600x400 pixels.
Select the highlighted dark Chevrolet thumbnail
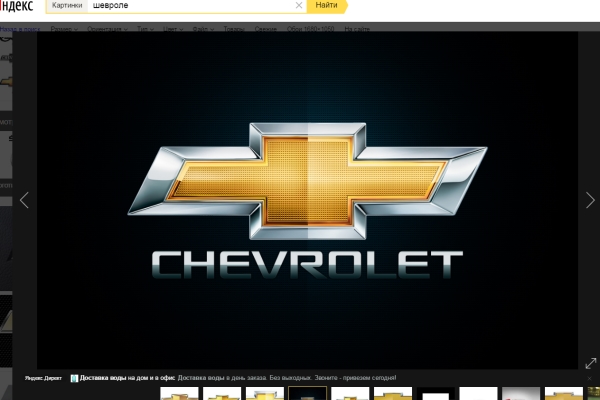(307, 393)
